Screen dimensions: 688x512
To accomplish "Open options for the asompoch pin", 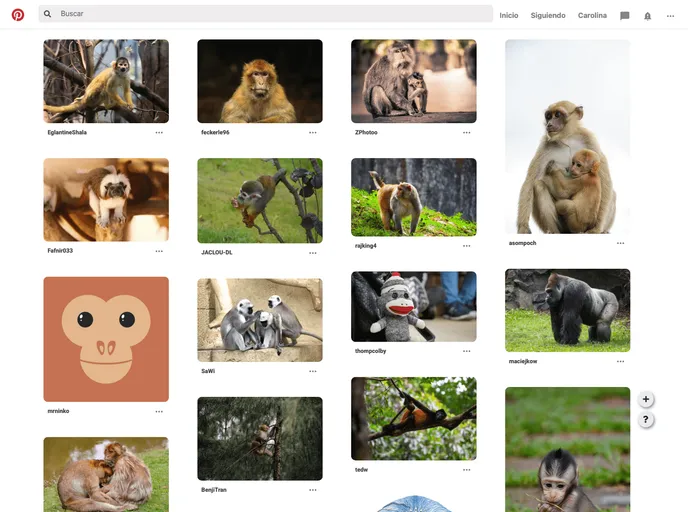I will pos(620,243).
